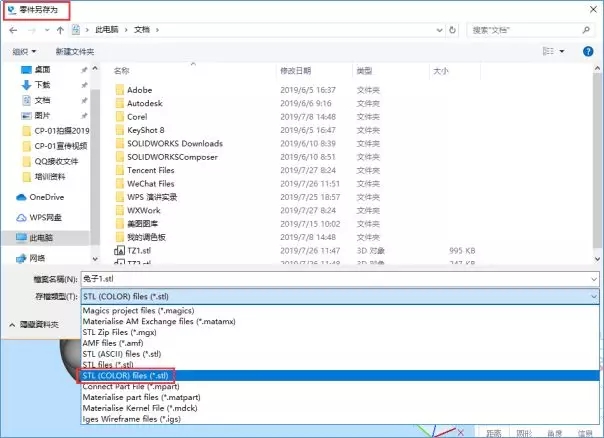Click the navigation pane scroll down arrow
Viewport: 604px width, 438px height.
tap(95, 259)
